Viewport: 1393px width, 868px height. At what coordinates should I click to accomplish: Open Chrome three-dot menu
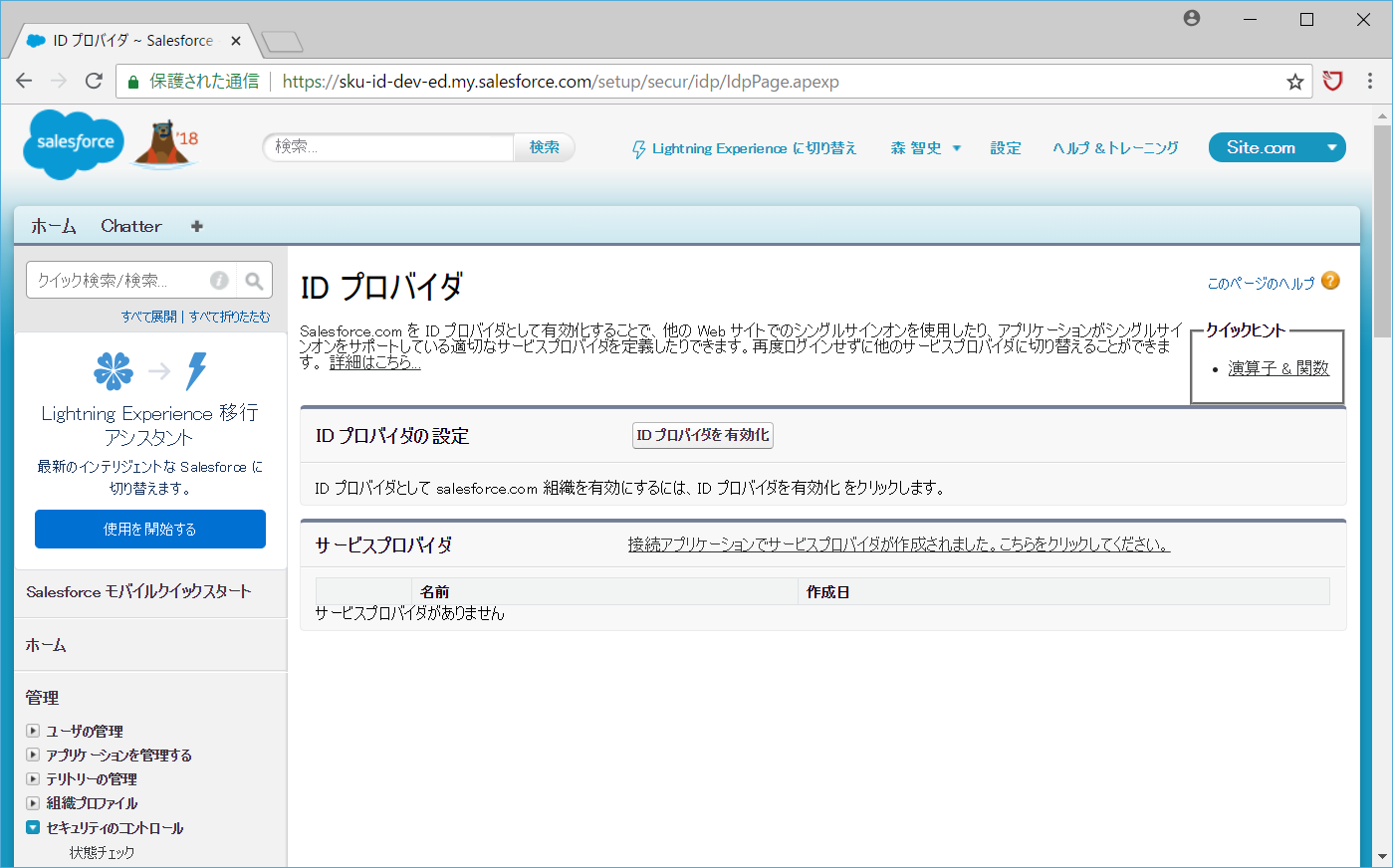[1370, 82]
